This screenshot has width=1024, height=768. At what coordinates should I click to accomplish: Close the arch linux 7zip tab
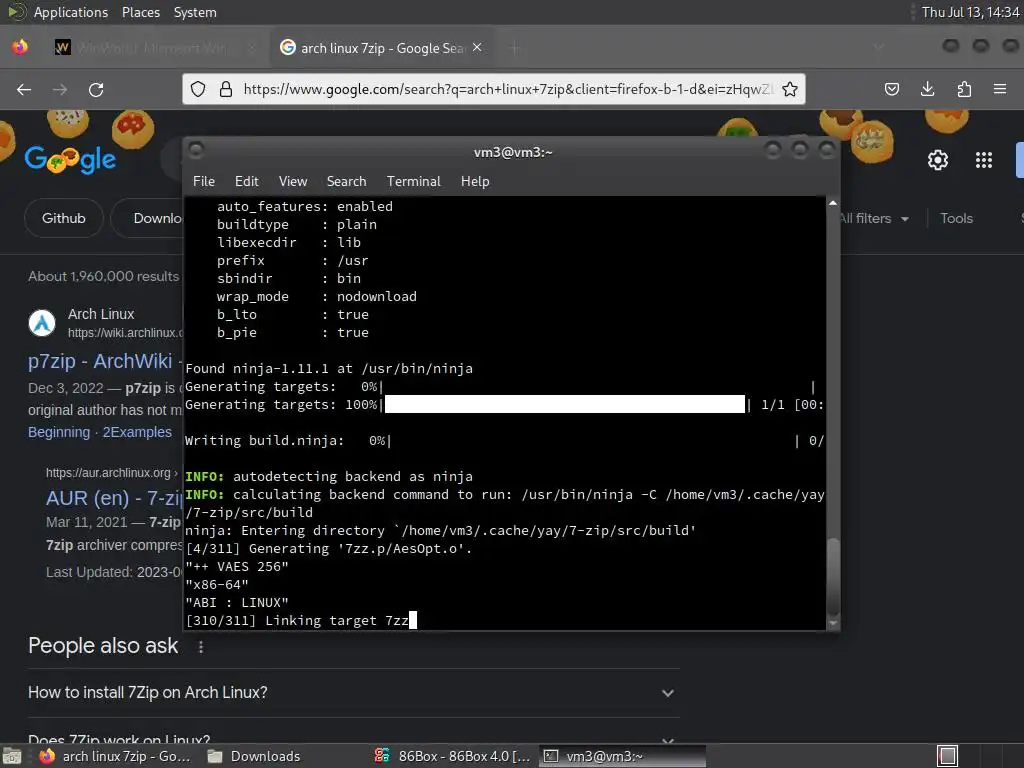477,48
